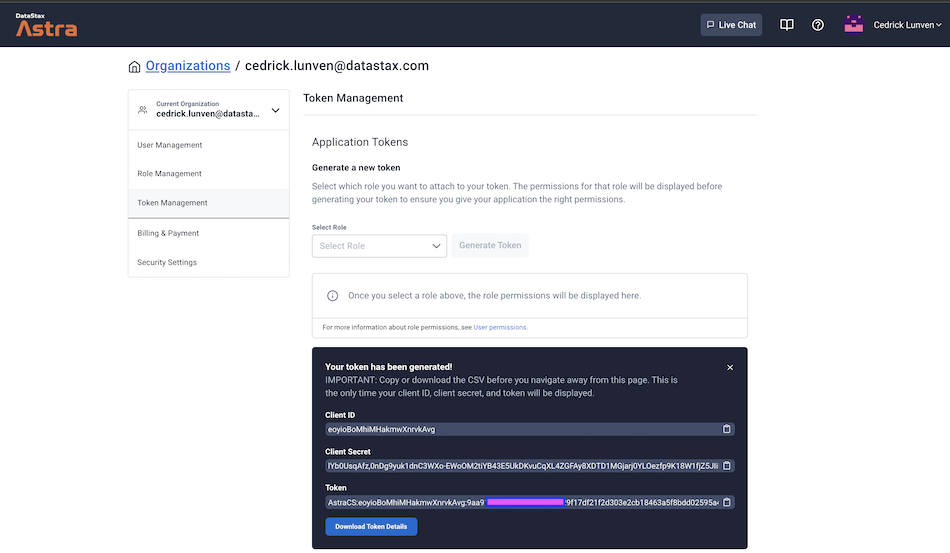Click cedrick.lunven@datastax.com breadcrumb text
The height and width of the screenshot is (553, 950).
point(337,66)
